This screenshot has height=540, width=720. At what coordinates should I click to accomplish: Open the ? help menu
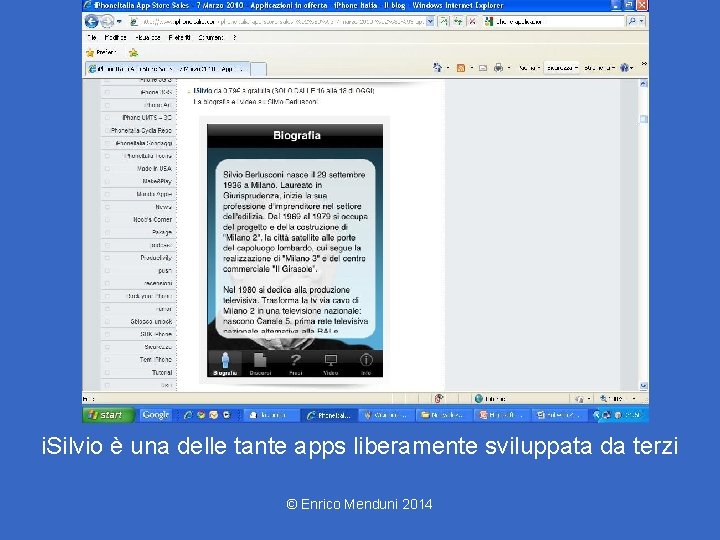234,38
